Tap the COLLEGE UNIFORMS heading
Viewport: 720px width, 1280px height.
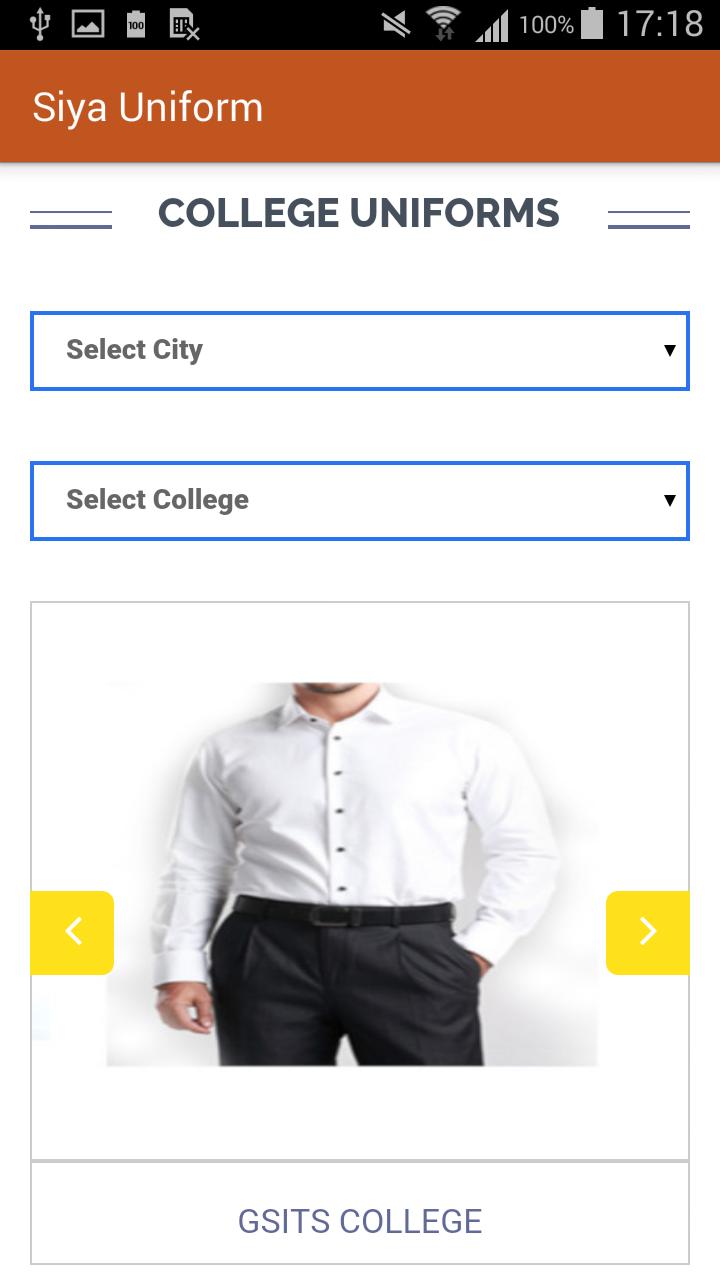[359, 213]
